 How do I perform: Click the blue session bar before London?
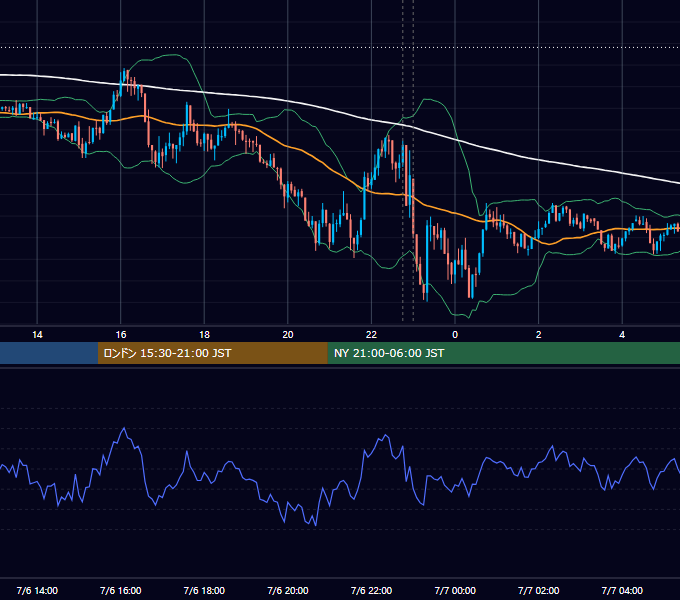tap(49, 353)
